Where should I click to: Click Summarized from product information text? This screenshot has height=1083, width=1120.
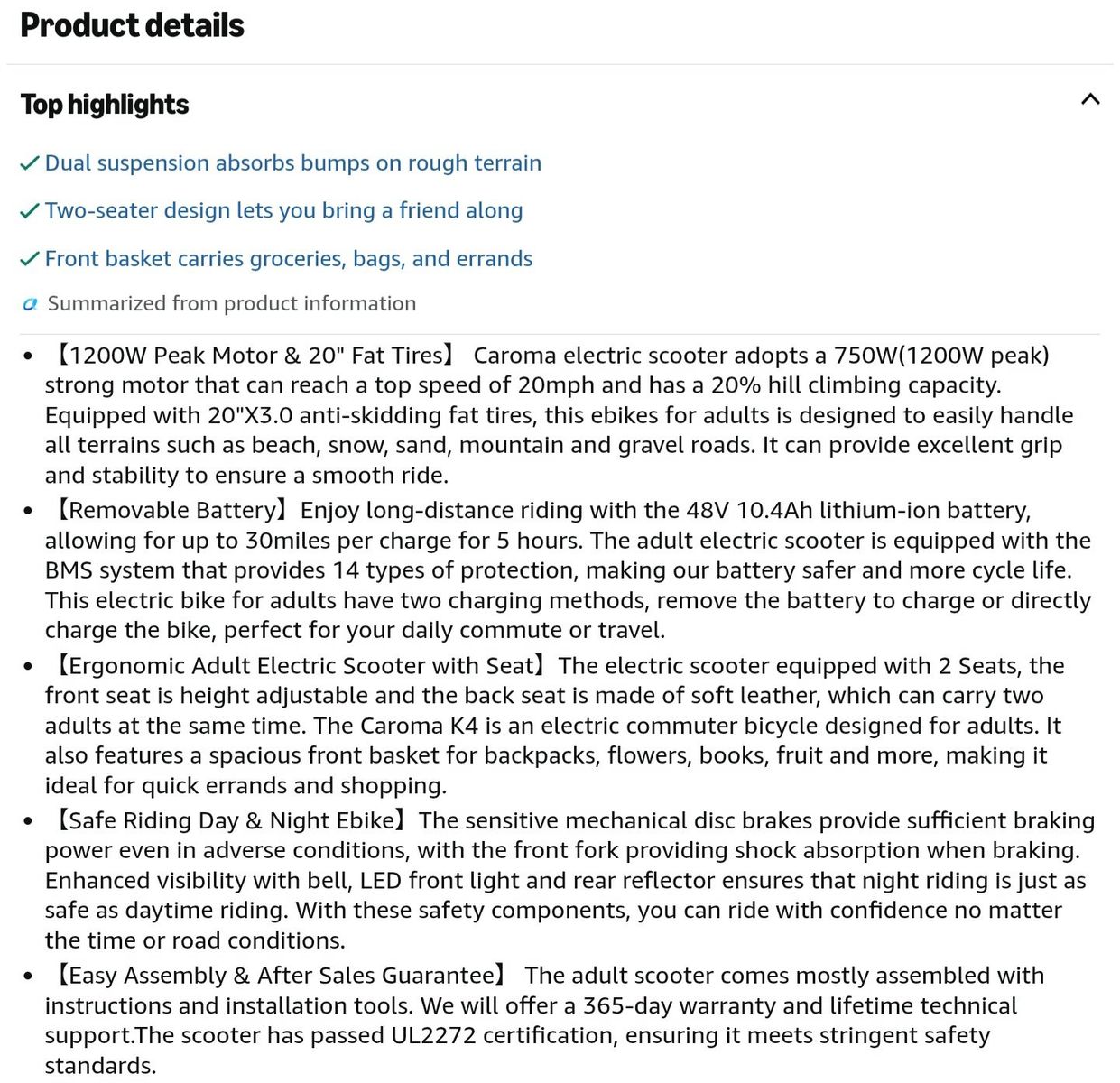[232, 303]
